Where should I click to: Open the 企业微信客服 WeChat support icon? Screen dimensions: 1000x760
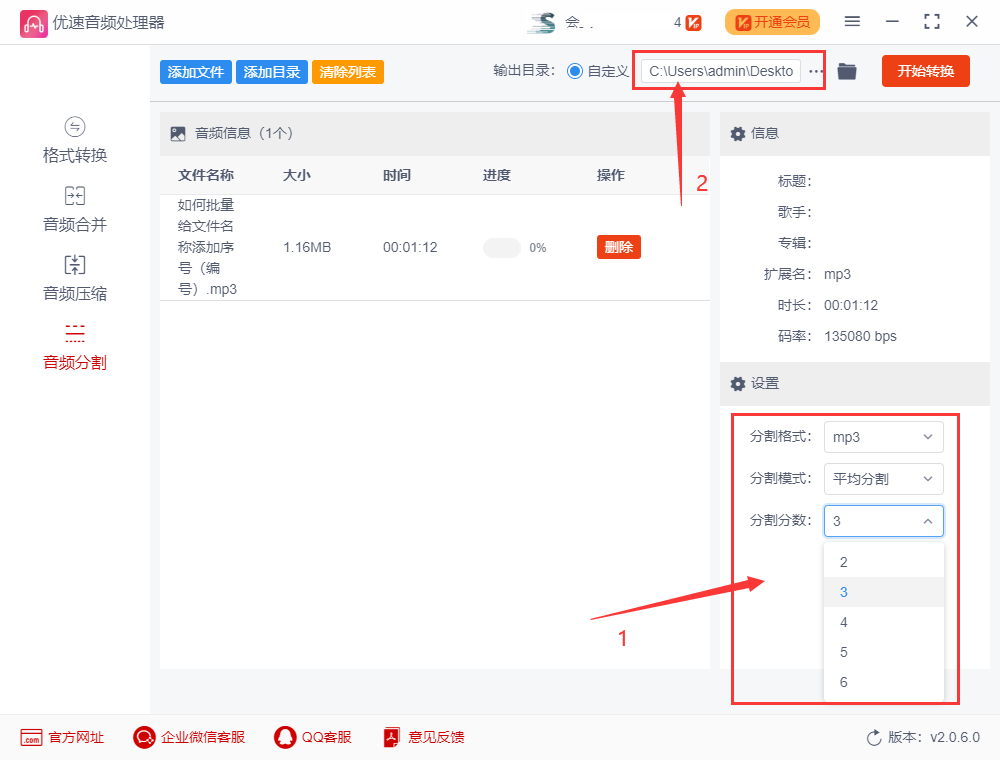tap(144, 737)
